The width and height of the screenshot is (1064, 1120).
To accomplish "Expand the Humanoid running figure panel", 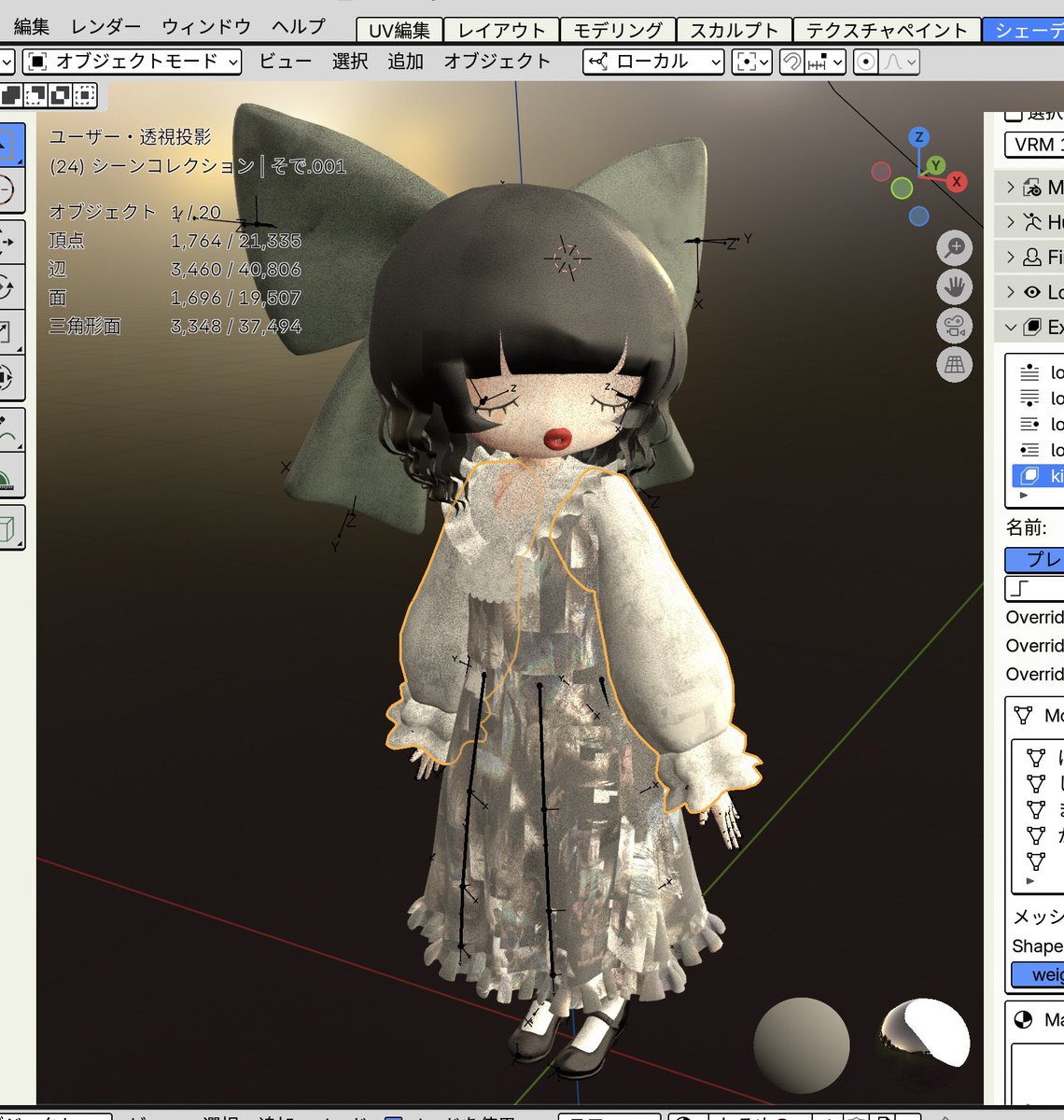I will coord(1029,221).
